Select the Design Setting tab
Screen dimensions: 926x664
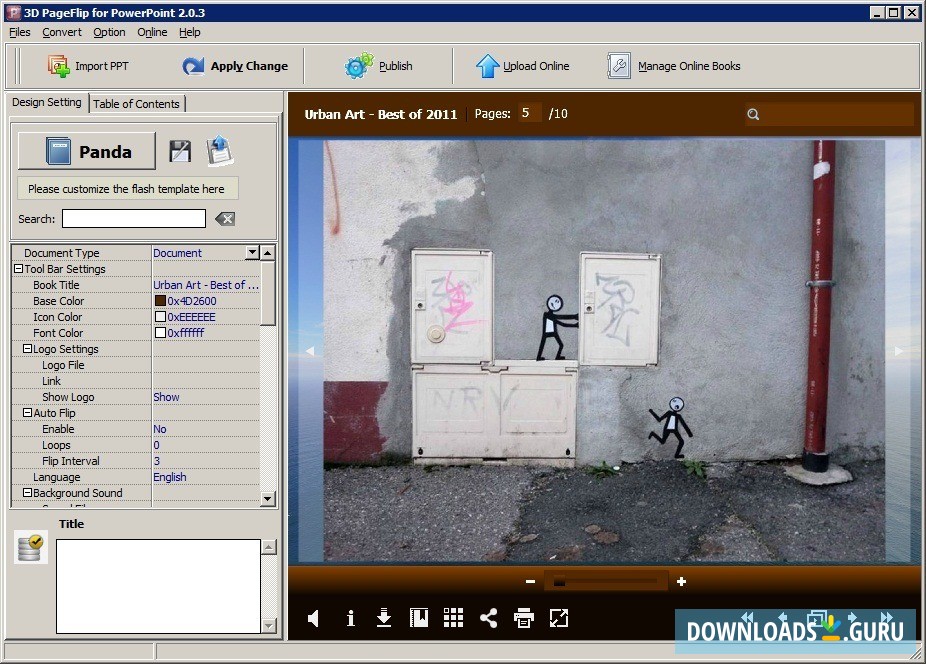coord(47,102)
